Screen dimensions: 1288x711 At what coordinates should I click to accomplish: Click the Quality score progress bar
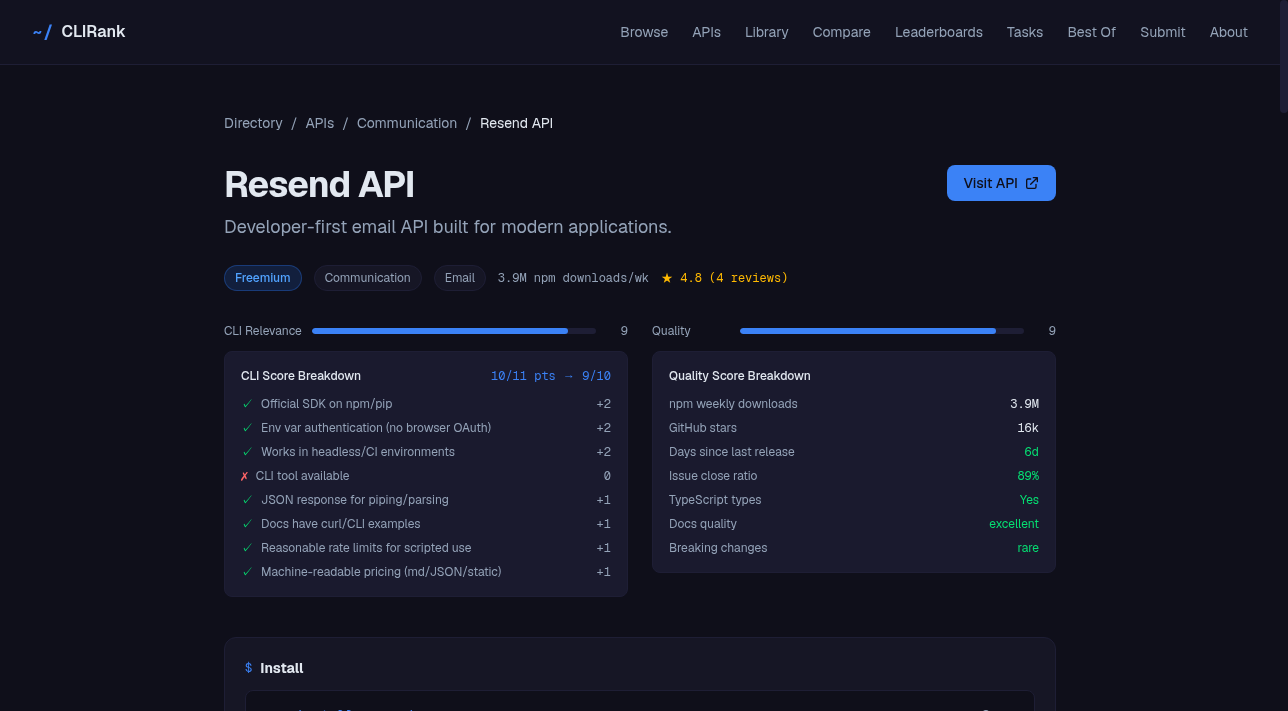tap(881, 331)
